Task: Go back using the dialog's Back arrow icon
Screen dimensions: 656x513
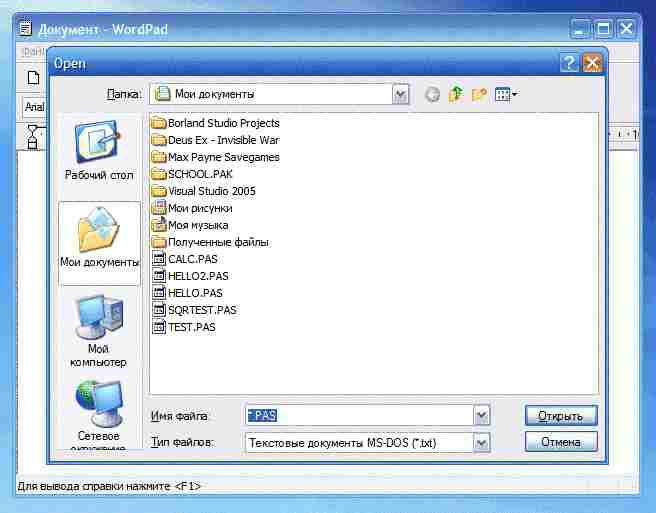Action: (432, 95)
